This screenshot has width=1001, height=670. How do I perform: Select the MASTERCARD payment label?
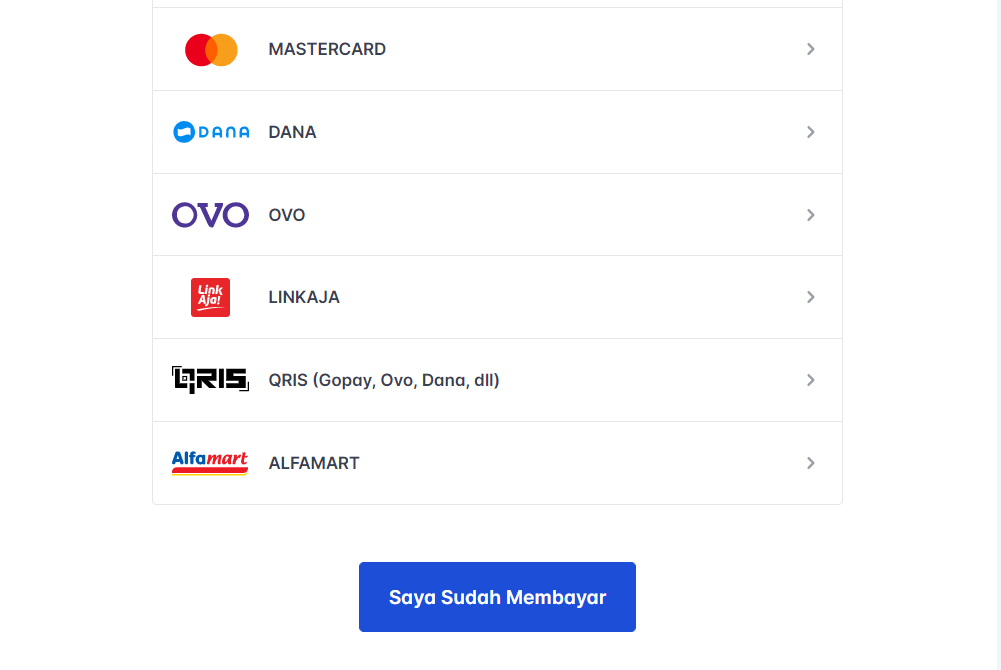(x=327, y=49)
